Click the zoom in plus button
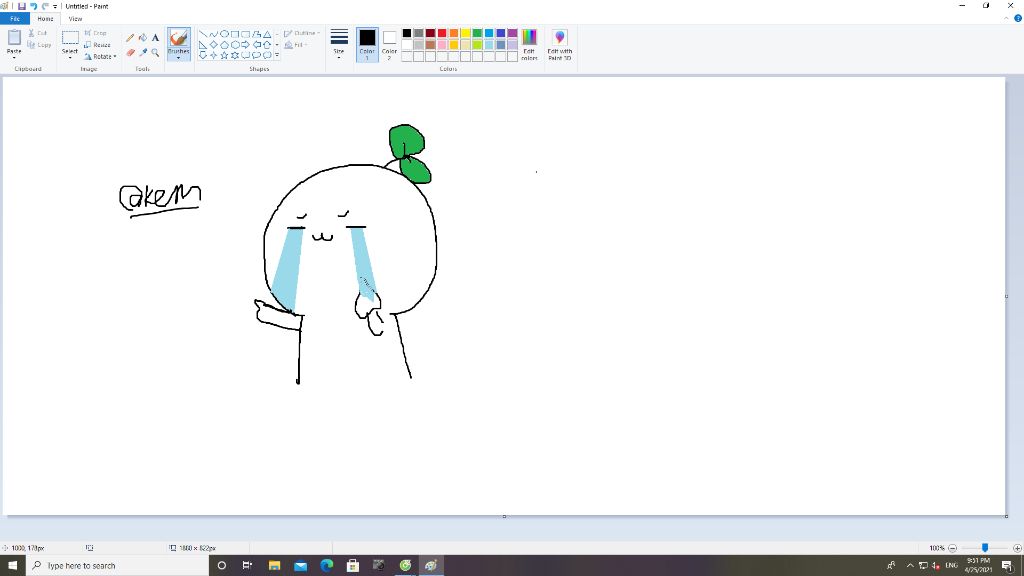 click(1017, 548)
